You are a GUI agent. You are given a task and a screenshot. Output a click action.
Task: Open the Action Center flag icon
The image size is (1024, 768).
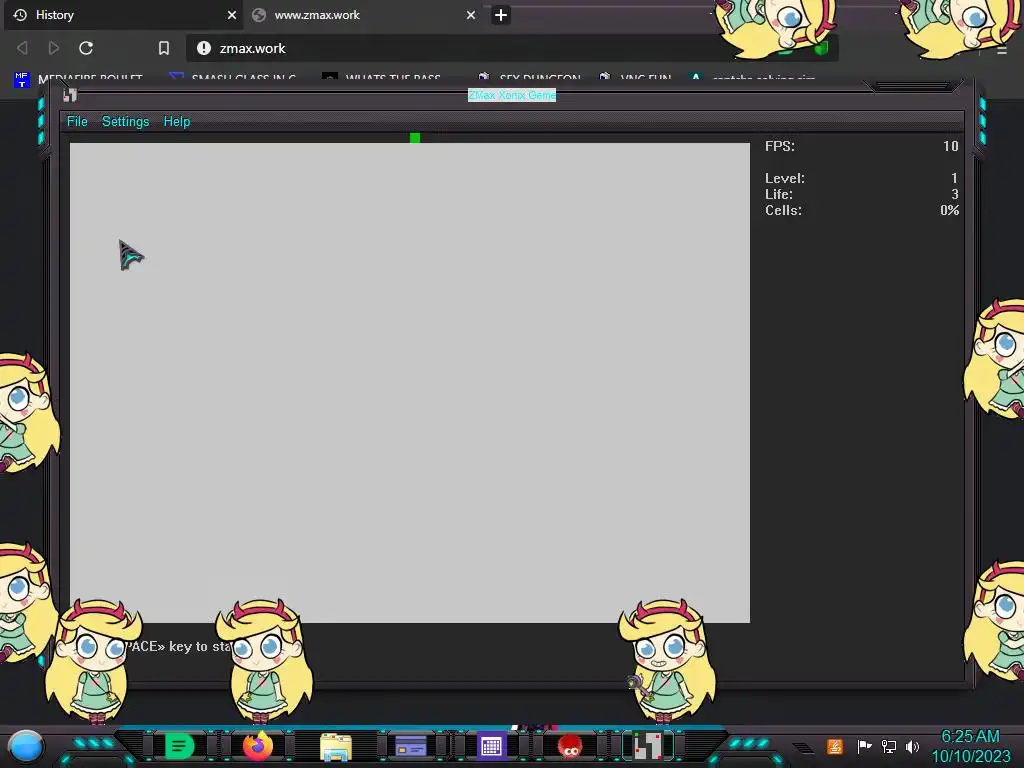click(864, 746)
